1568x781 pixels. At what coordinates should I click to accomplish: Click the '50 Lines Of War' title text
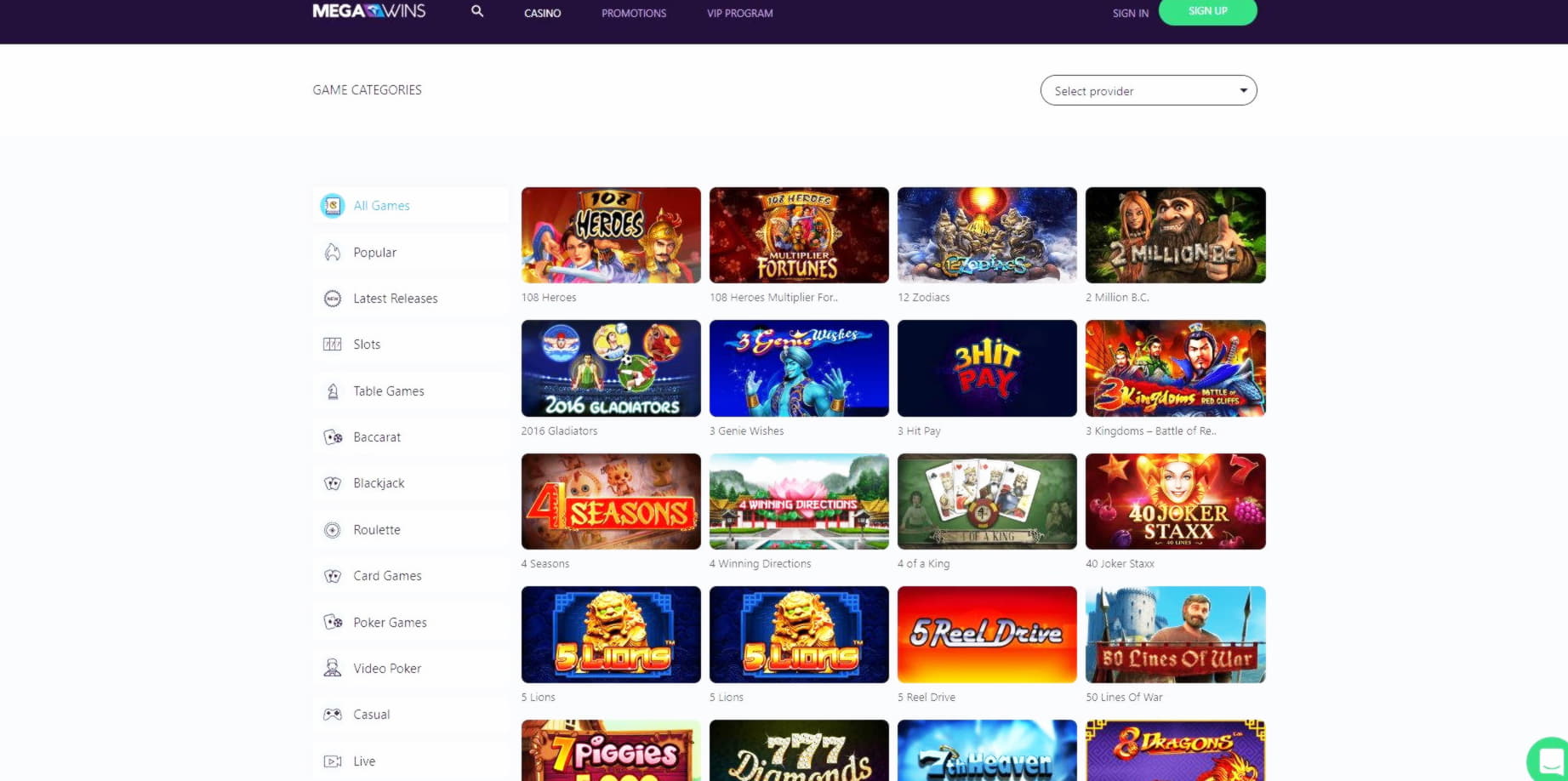point(1124,697)
